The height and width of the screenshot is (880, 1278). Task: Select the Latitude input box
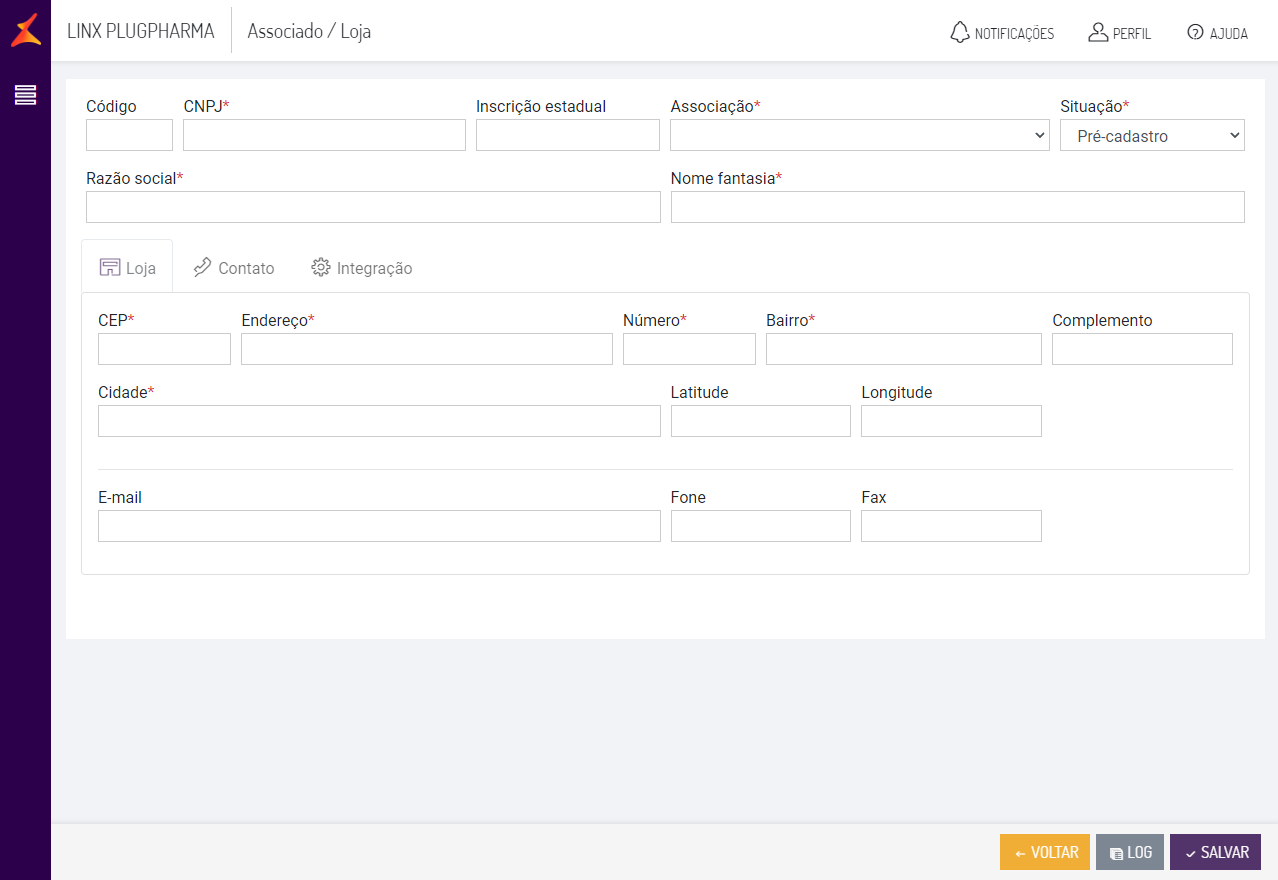[x=760, y=421]
